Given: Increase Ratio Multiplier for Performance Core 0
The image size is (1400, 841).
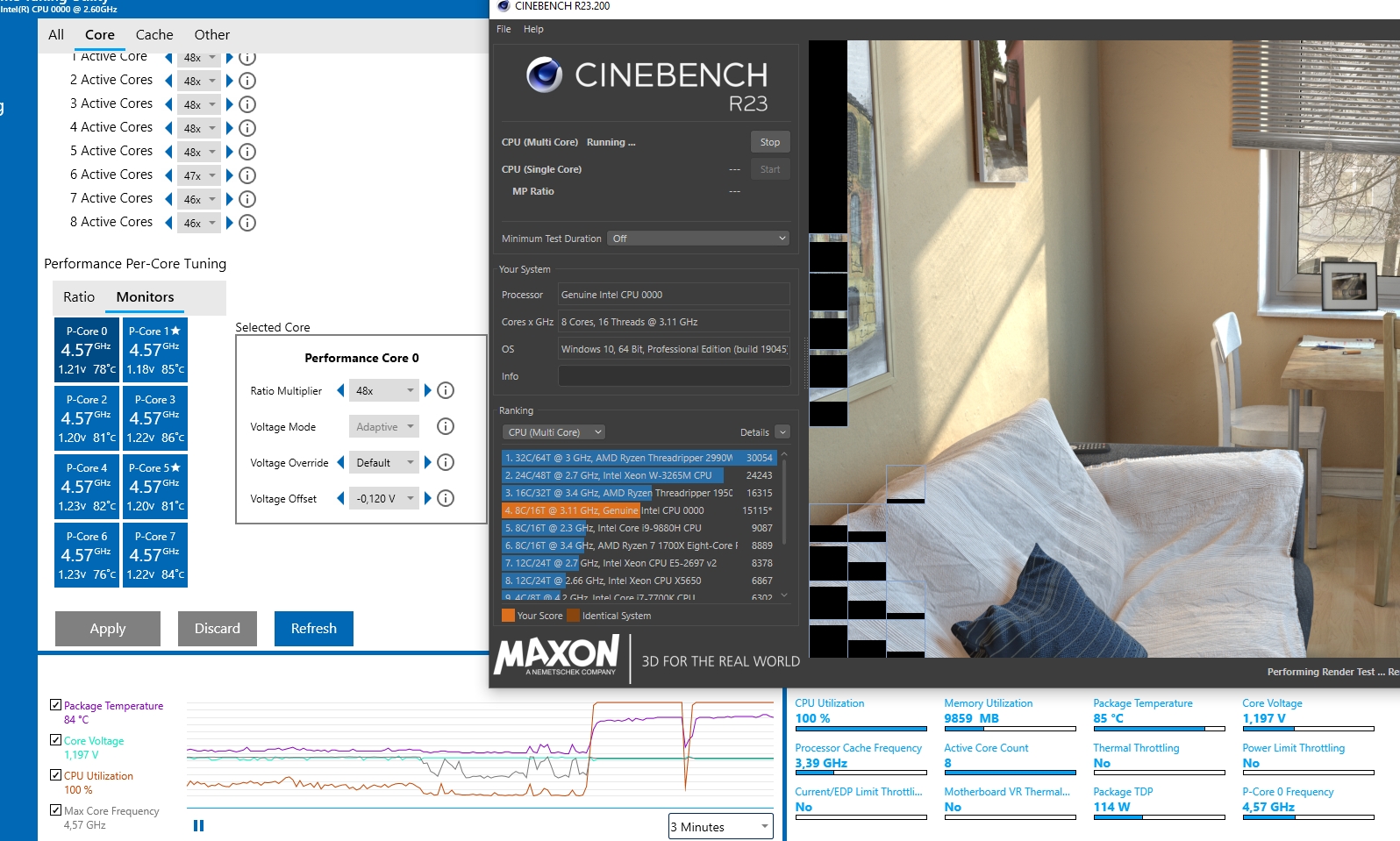Looking at the screenshot, I should pyautogui.click(x=428, y=390).
